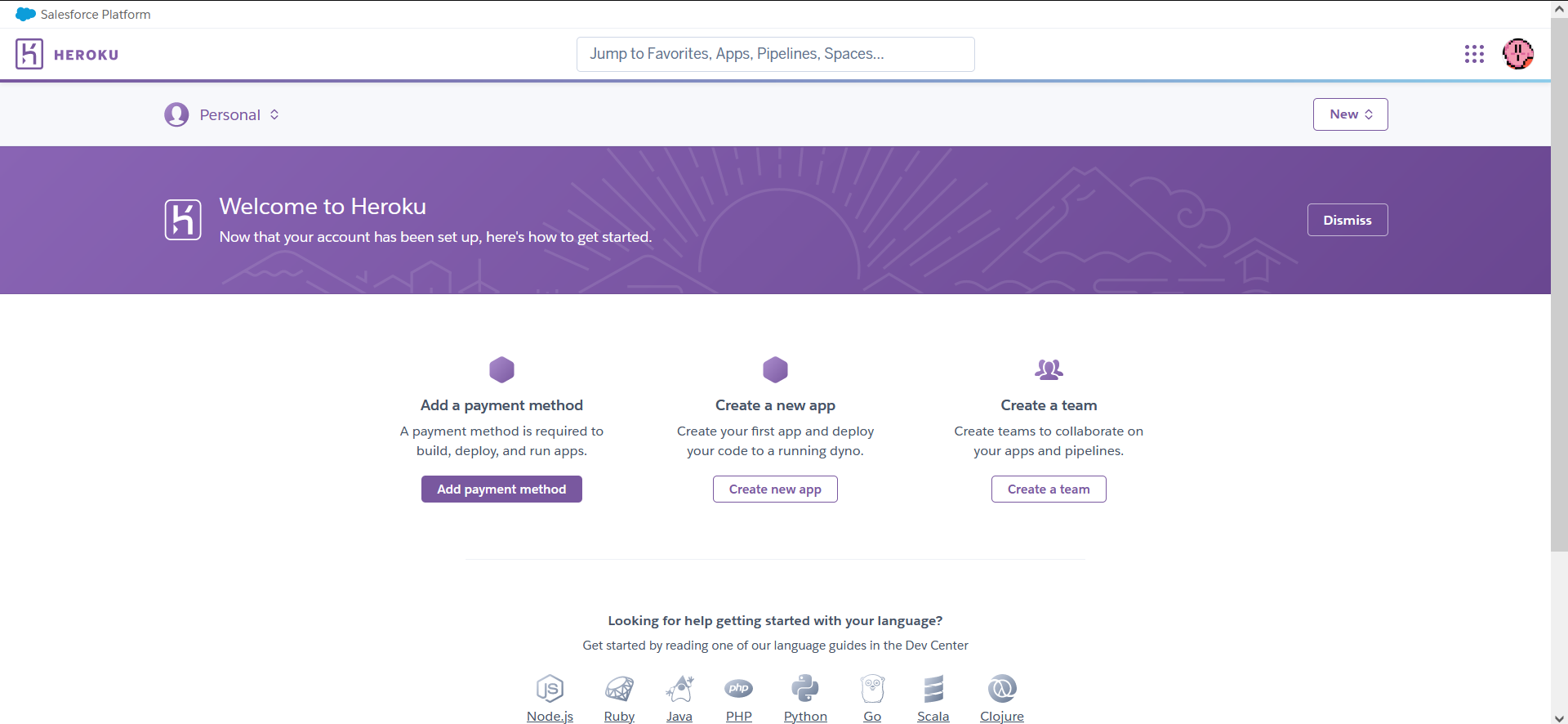This screenshot has height=724, width=1568.
Task: Open the Go guide link
Action: pyautogui.click(x=872, y=716)
